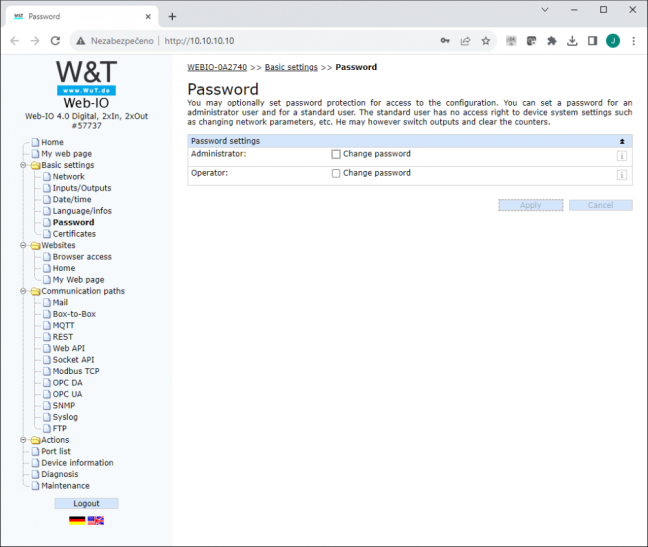
Task: Open the Network settings page
Action: coord(68,176)
